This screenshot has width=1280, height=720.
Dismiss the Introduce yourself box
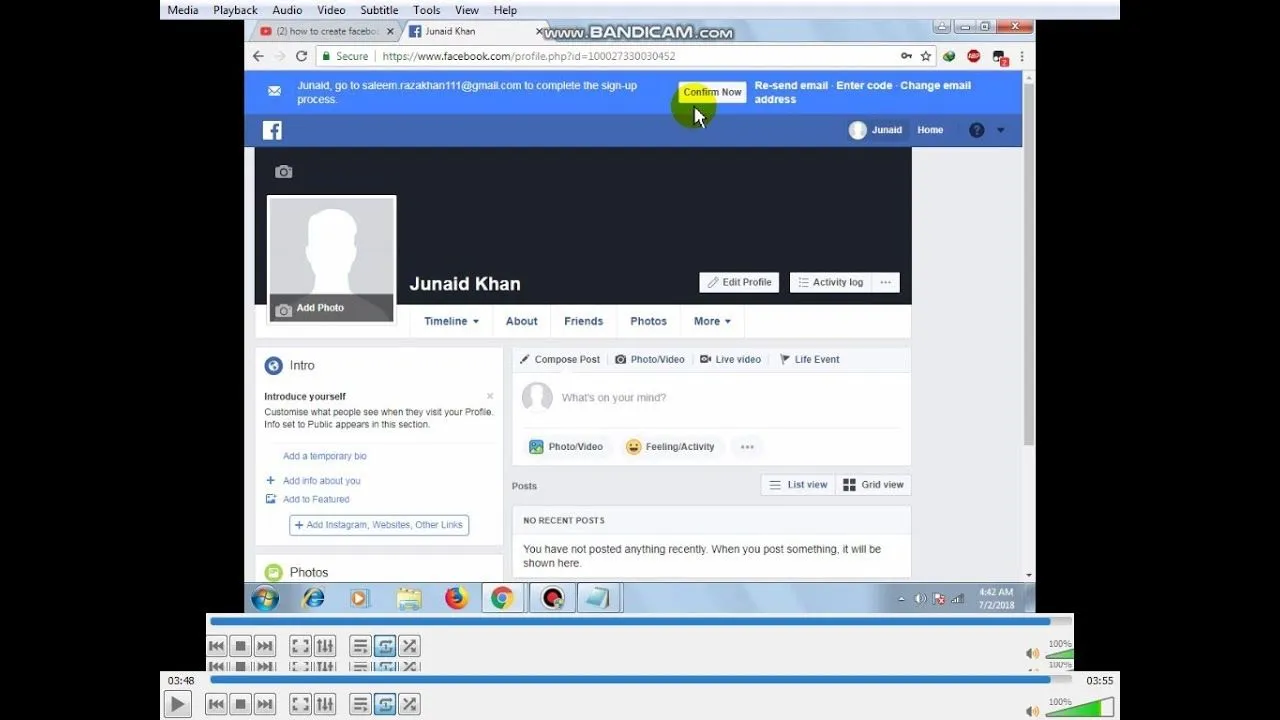[x=490, y=397]
